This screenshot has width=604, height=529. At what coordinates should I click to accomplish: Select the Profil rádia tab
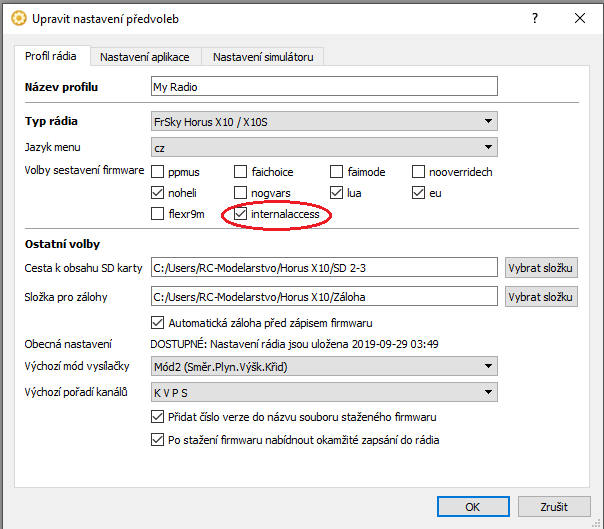click(x=52, y=56)
